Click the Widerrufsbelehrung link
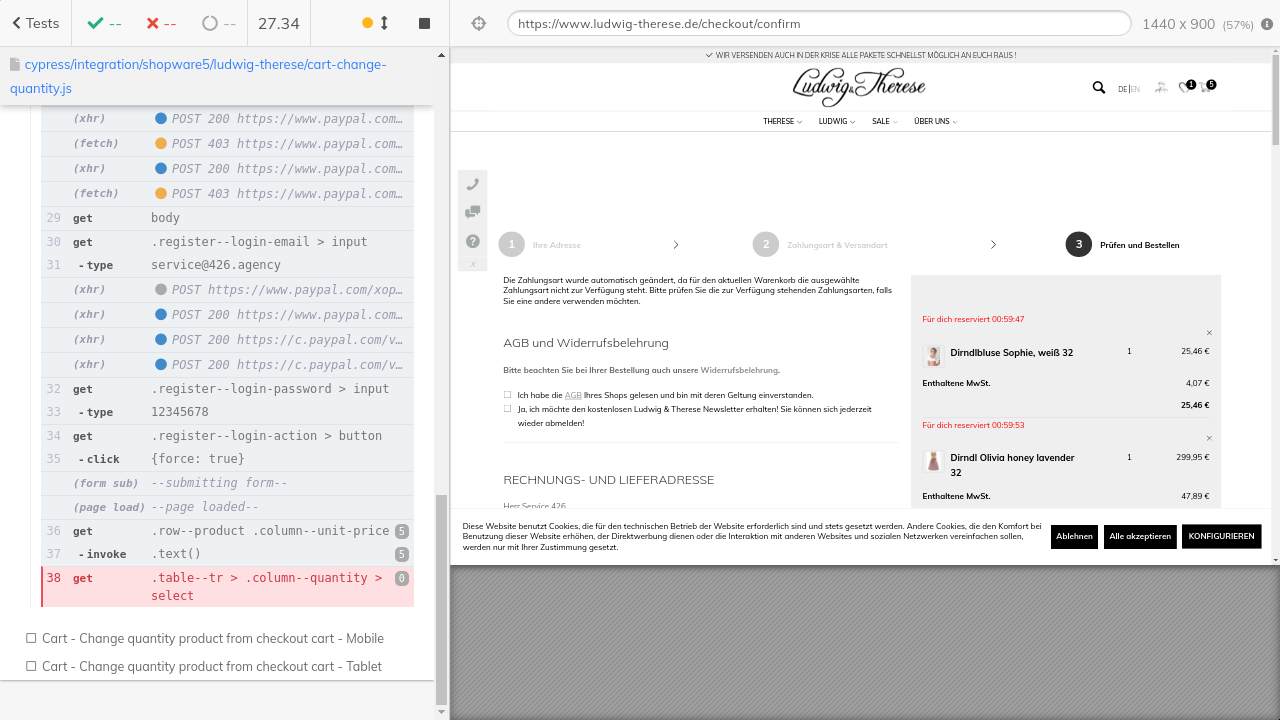 pos(739,370)
